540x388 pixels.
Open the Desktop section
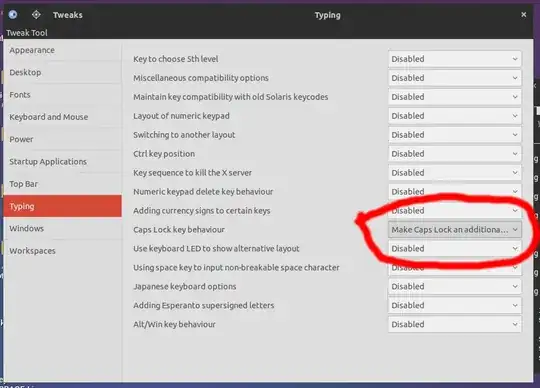point(62,72)
